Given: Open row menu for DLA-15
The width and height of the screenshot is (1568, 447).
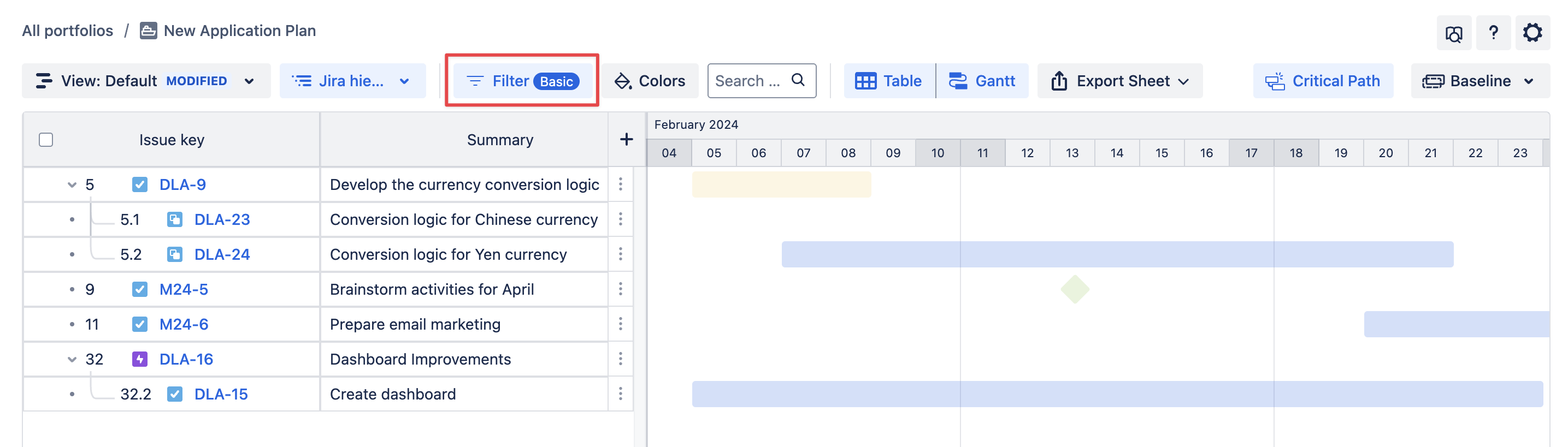Looking at the screenshot, I should [x=620, y=394].
